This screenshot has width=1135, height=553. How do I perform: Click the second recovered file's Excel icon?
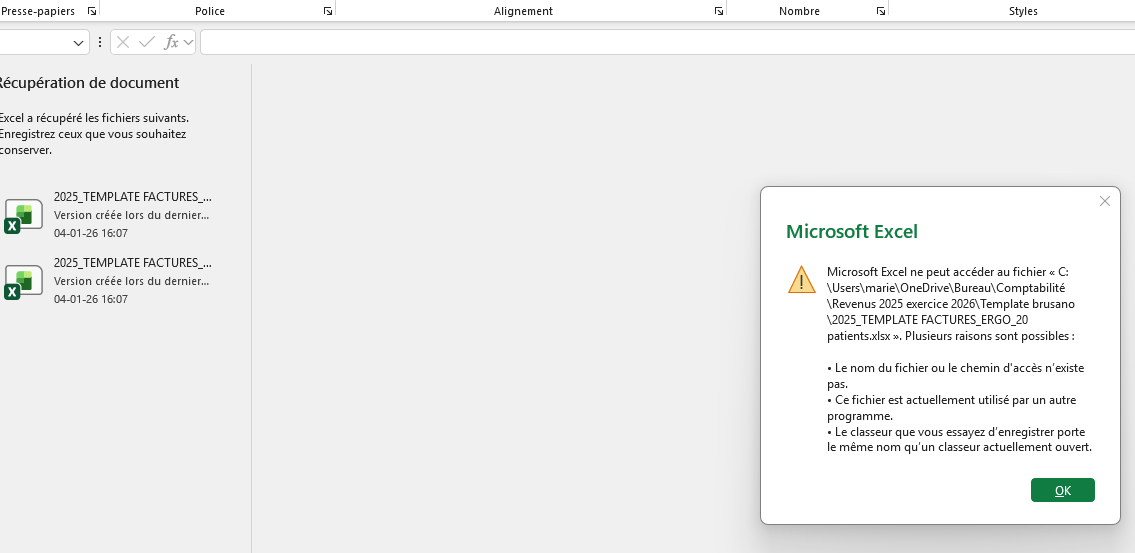[24, 282]
